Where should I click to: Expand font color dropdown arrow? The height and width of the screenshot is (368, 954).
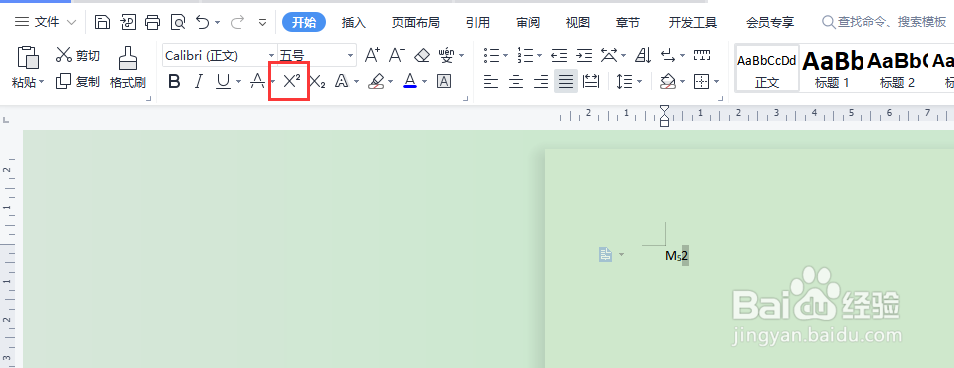425,82
